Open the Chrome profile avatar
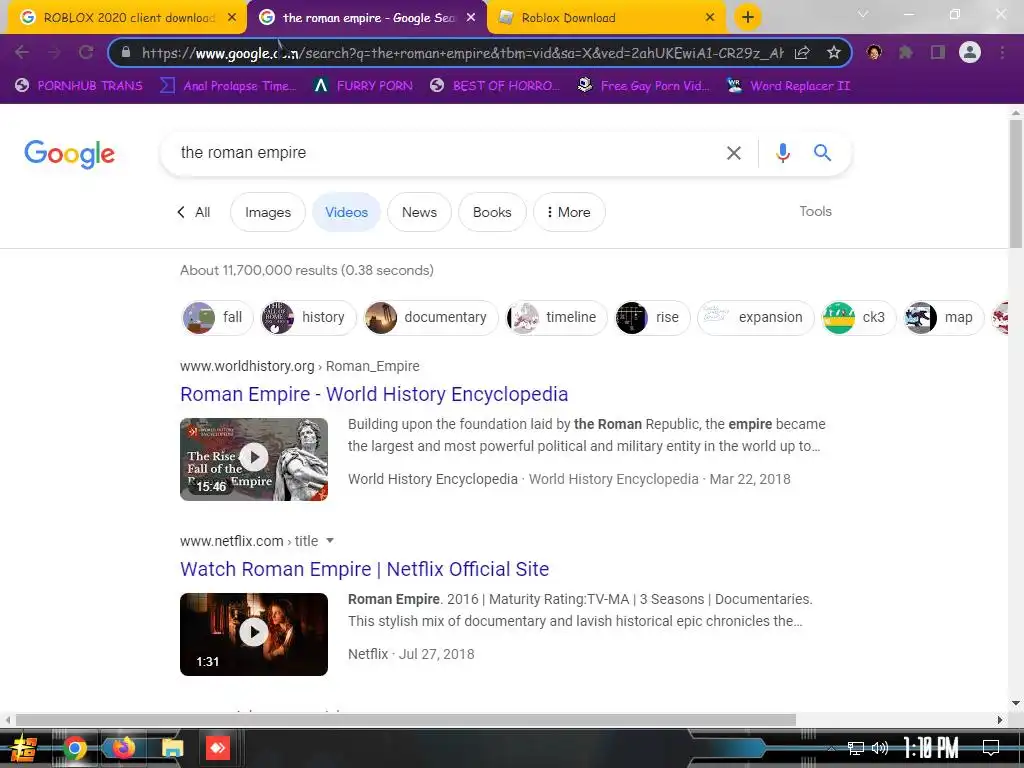1024x768 pixels. coord(970,52)
